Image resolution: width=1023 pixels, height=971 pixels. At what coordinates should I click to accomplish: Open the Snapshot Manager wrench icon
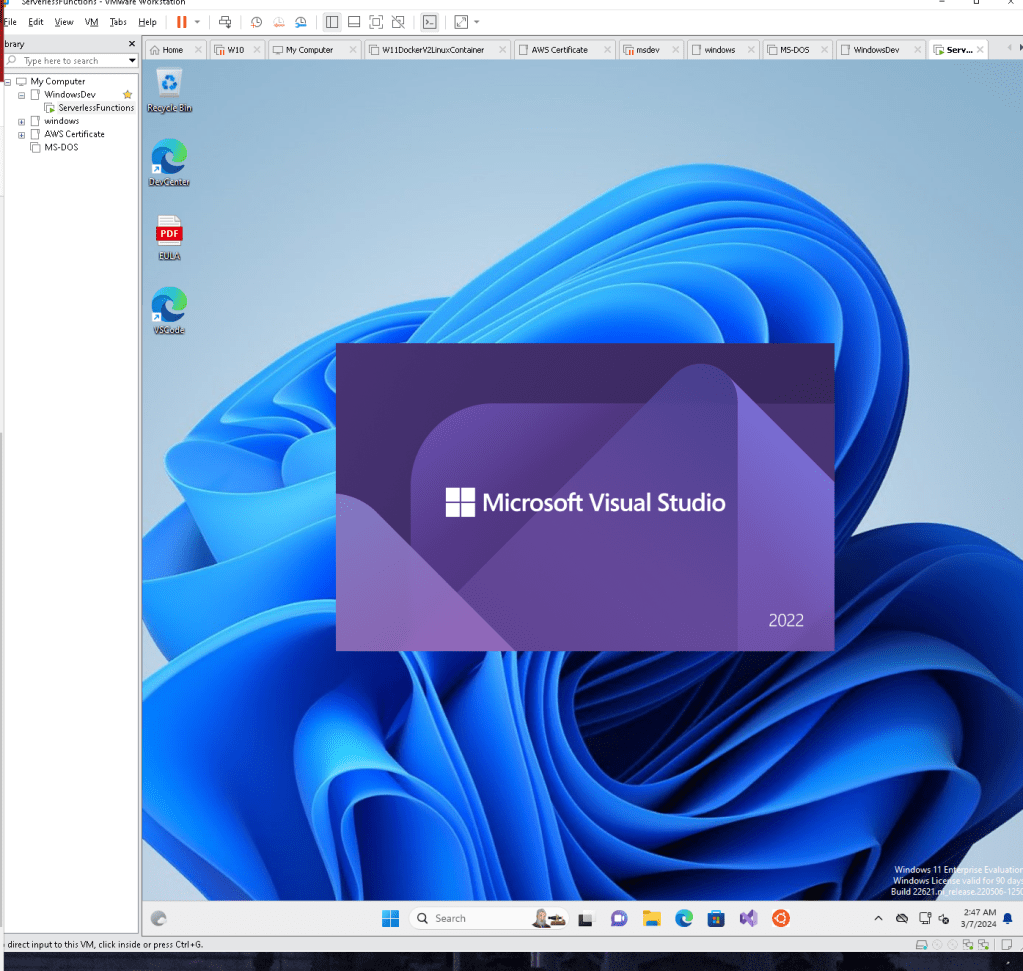pos(301,22)
